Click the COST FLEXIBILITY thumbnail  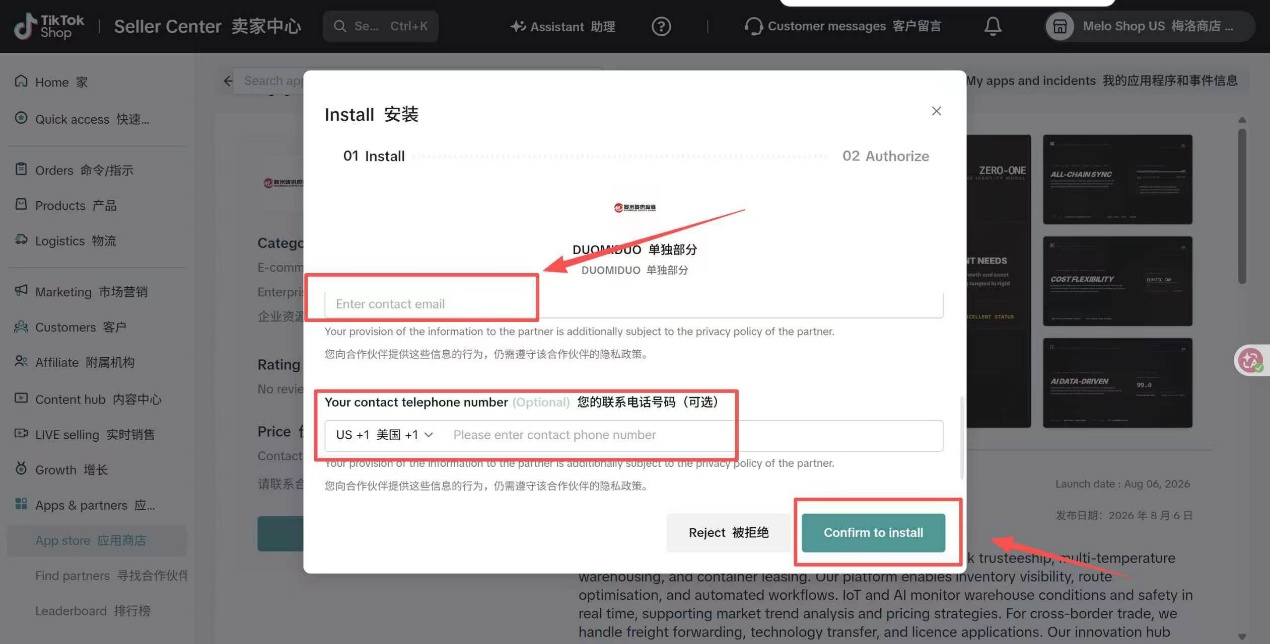click(1117, 281)
